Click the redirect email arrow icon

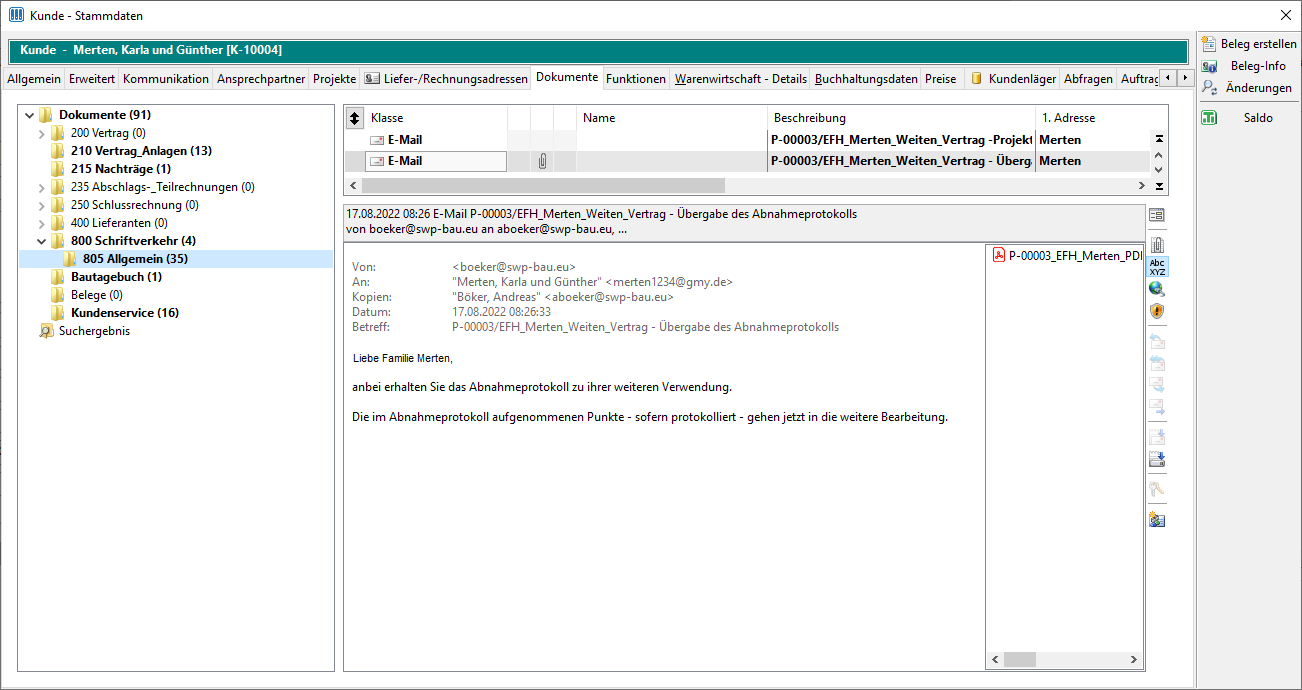pyautogui.click(x=1157, y=407)
